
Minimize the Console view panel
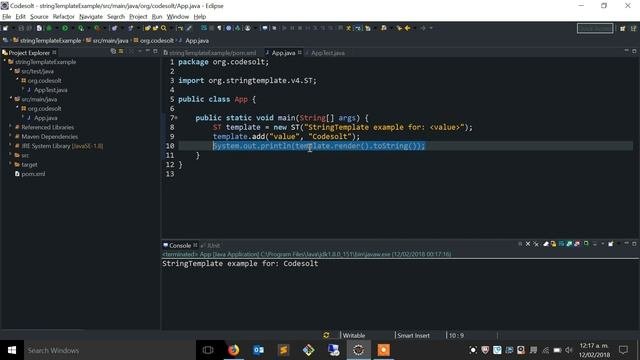tap(627, 244)
